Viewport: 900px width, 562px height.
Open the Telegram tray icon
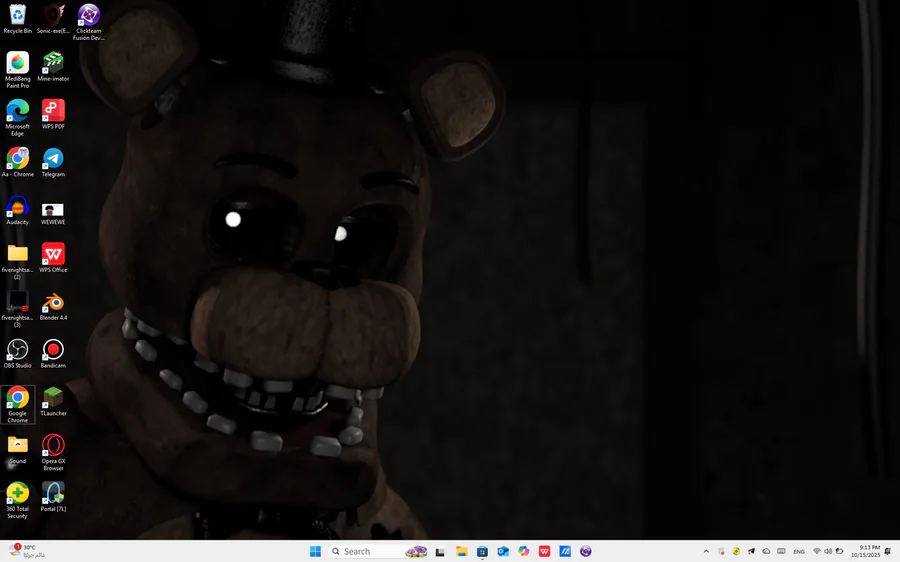coord(751,551)
